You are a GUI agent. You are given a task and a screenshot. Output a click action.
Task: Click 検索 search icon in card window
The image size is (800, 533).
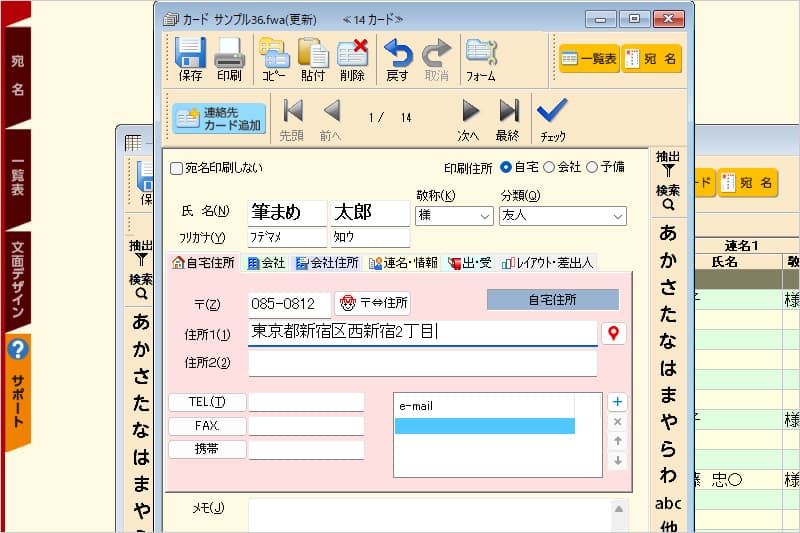pyautogui.click(x=668, y=198)
